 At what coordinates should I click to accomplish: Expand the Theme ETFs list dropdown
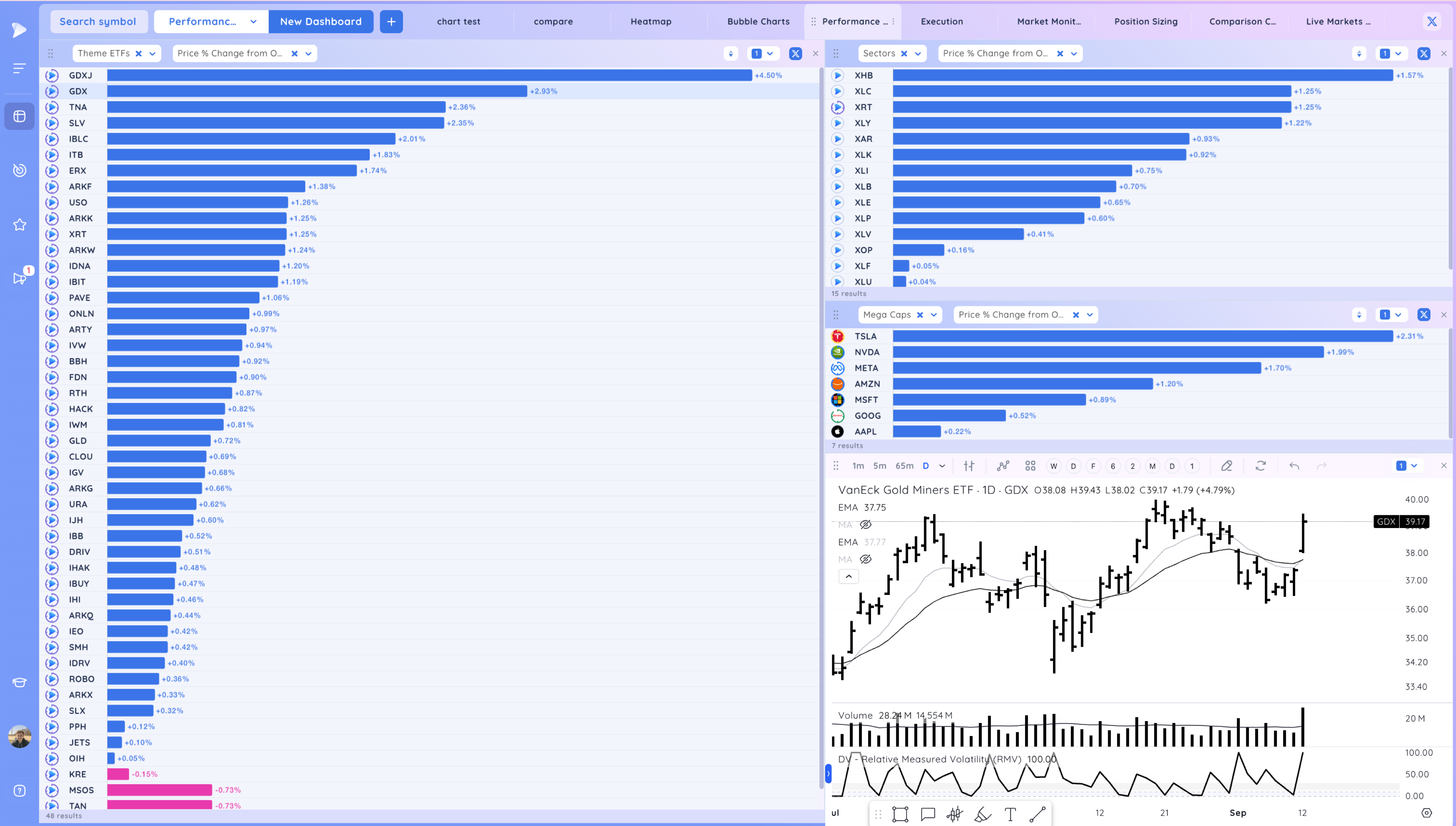coord(152,53)
